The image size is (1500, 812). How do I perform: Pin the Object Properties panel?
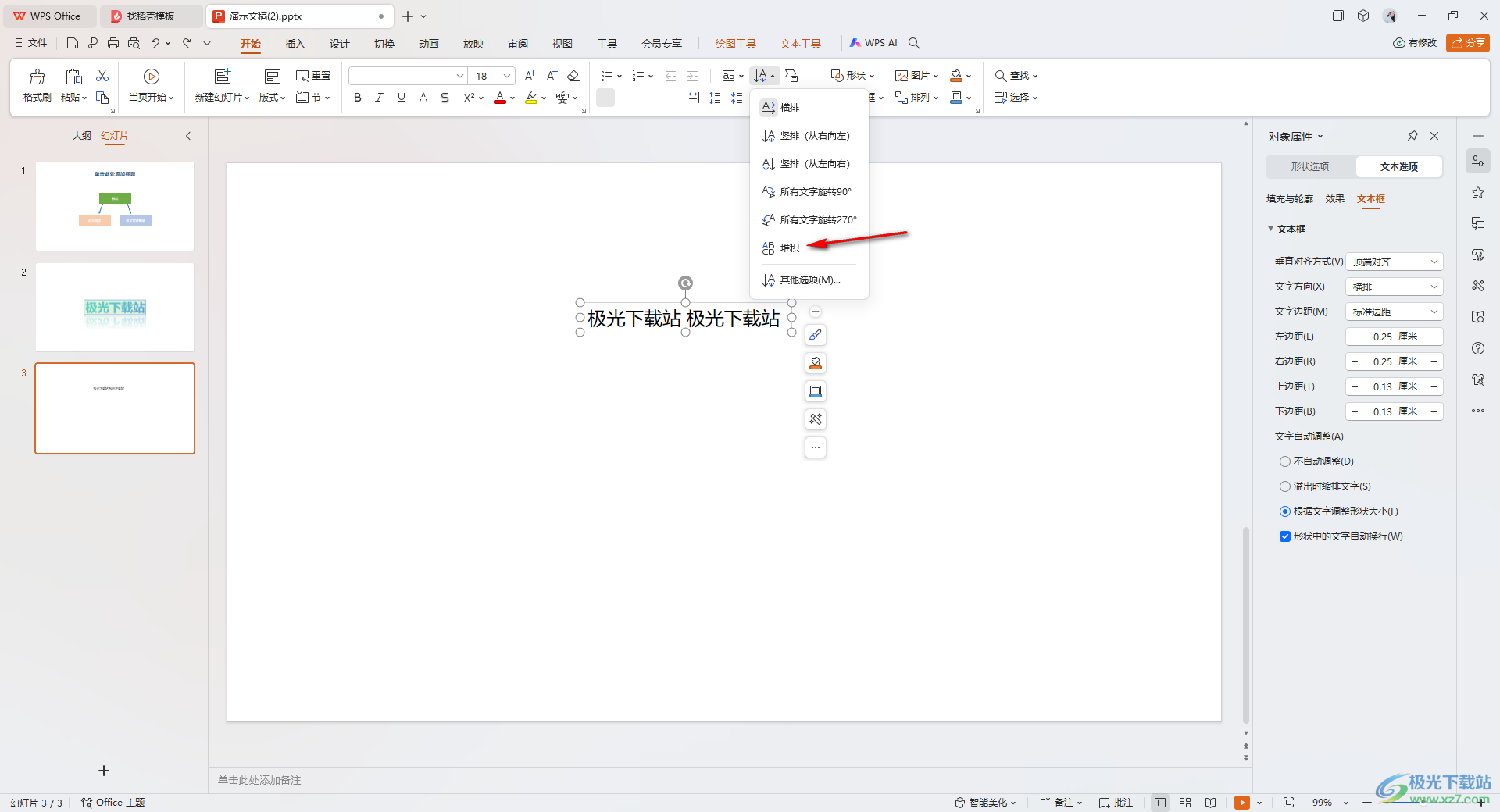tap(1412, 136)
